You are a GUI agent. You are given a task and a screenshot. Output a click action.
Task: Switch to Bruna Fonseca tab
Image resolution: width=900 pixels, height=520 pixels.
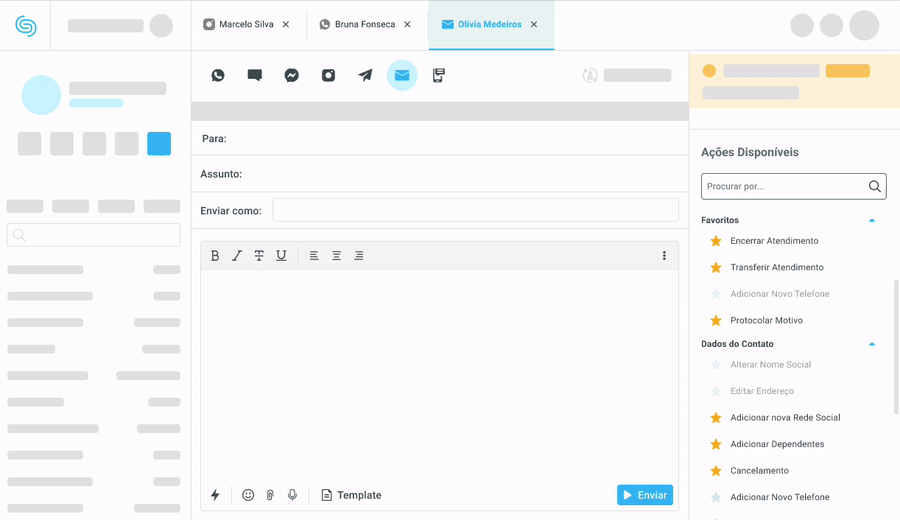pos(364,24)
